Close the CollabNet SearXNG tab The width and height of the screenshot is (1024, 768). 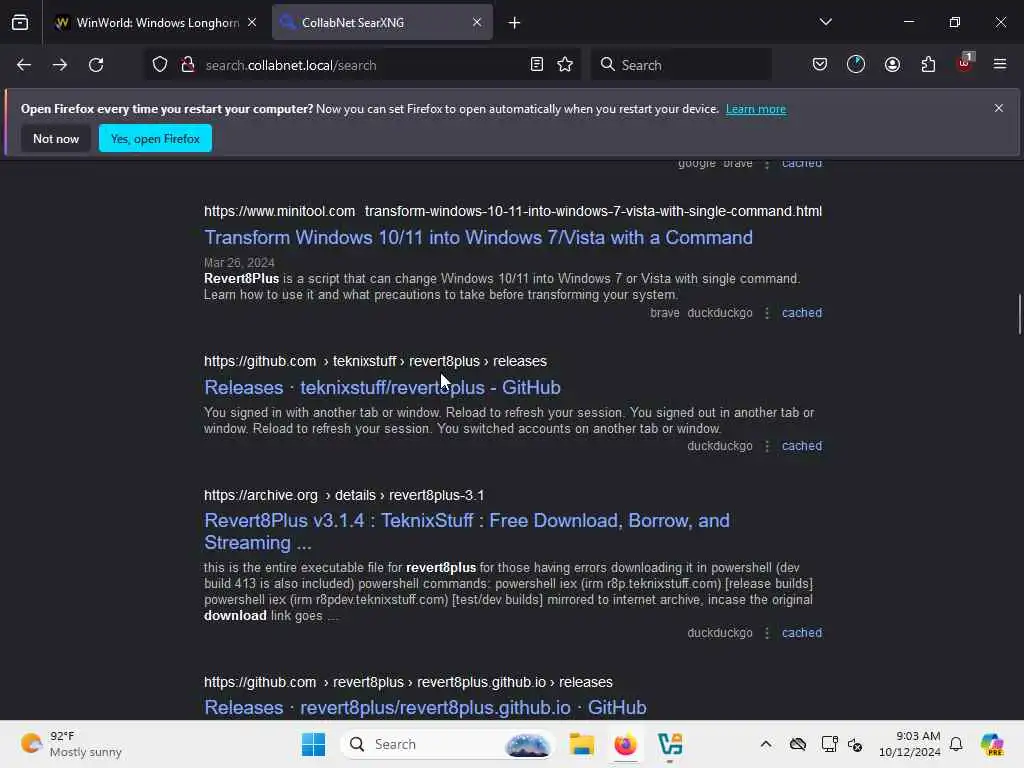[477, 22]
